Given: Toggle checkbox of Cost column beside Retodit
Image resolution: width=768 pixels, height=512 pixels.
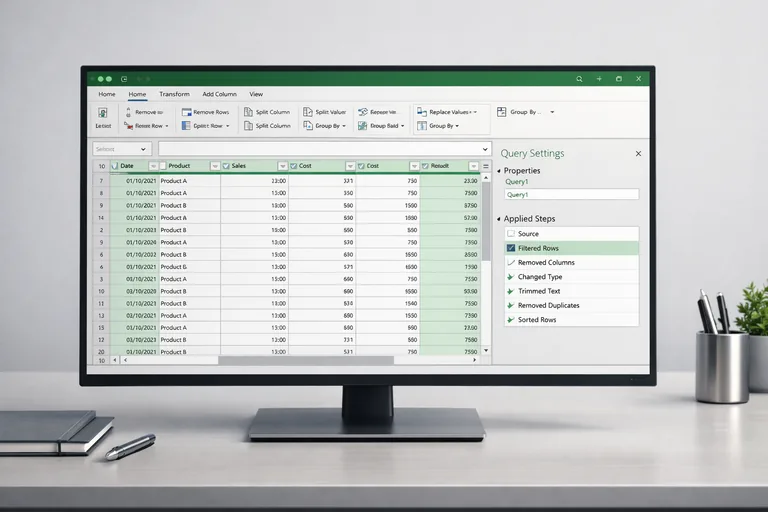Looking at the screenshot, I should 361,166.
